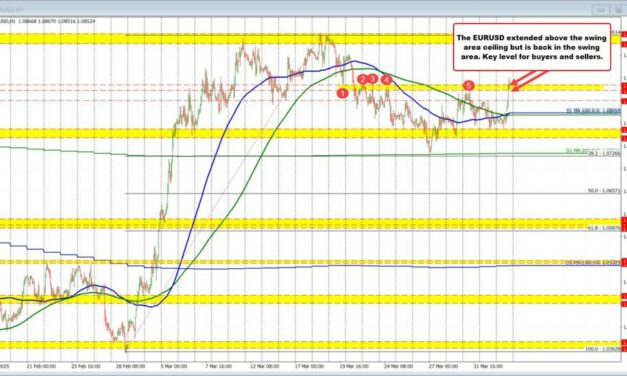Click the 21 Feb 00:00 time axis label
Screen dimensions: 627x376
pos(41,366)
